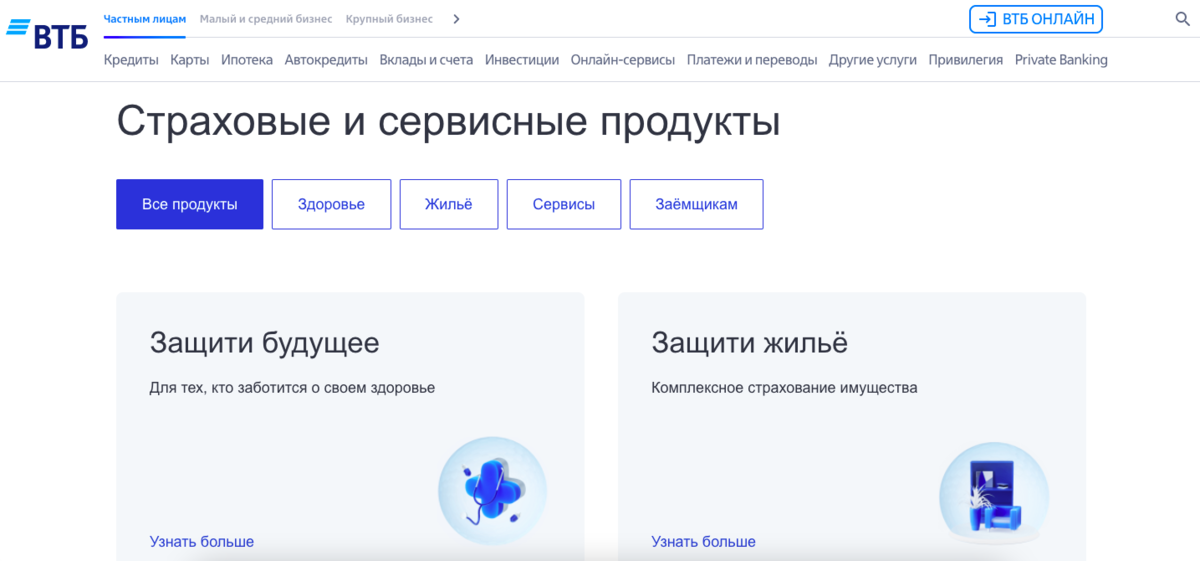Open the Вклады и счета menu
The image size is (1200, 561).
click(x=426, y=60)
